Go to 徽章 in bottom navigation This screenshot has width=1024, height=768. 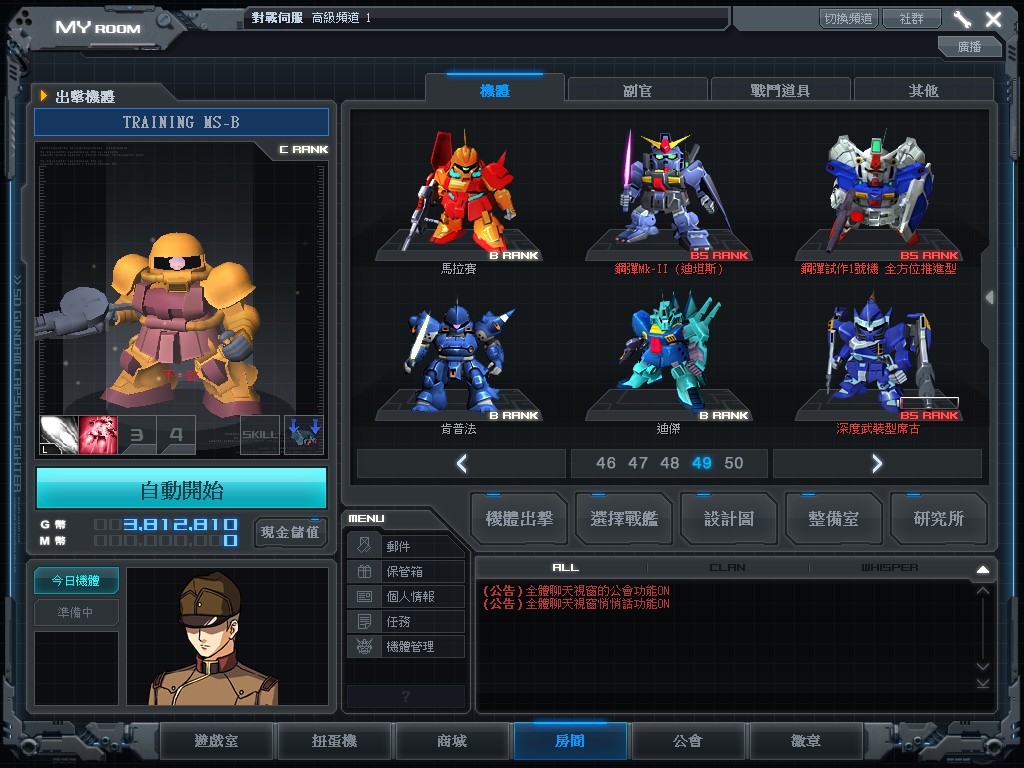pyautogui.click(x=805, y=741)
